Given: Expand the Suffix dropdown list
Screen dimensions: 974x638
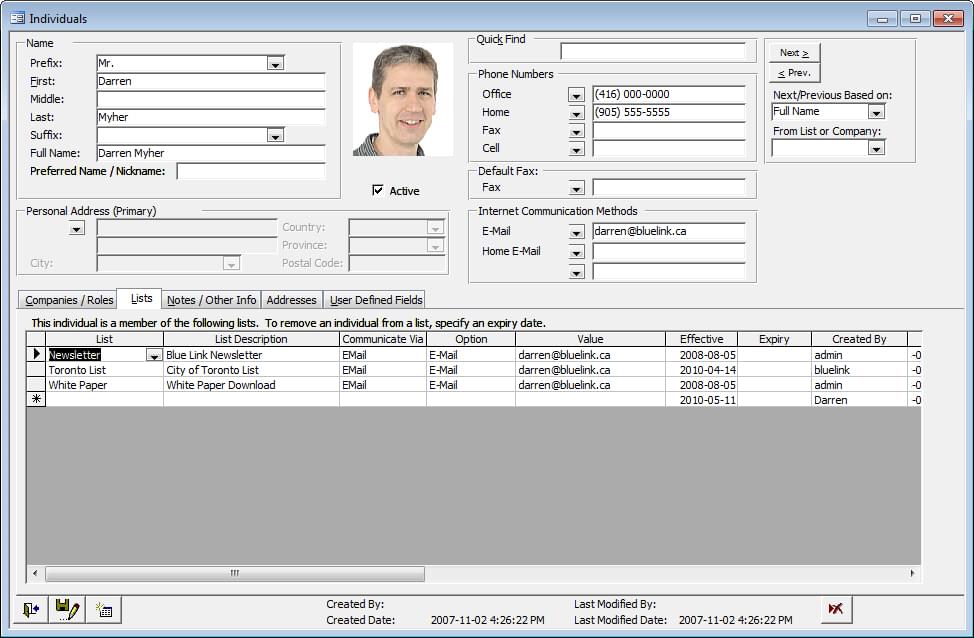Looking at the screenshot, I should [275, 136].
